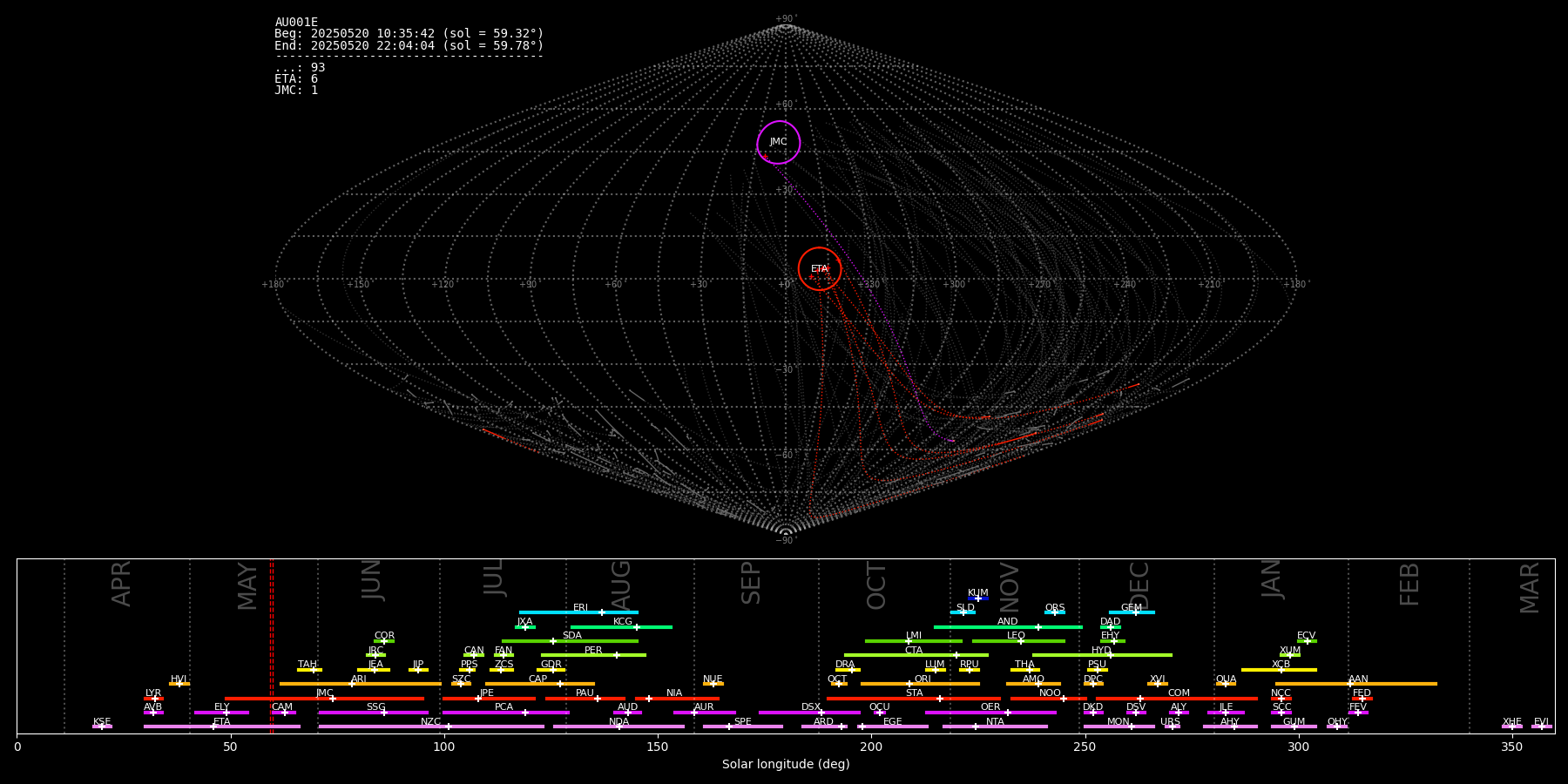Select the HYD shower label
This screenshot has height=784, width=1568.
[x=1101, y=651]
